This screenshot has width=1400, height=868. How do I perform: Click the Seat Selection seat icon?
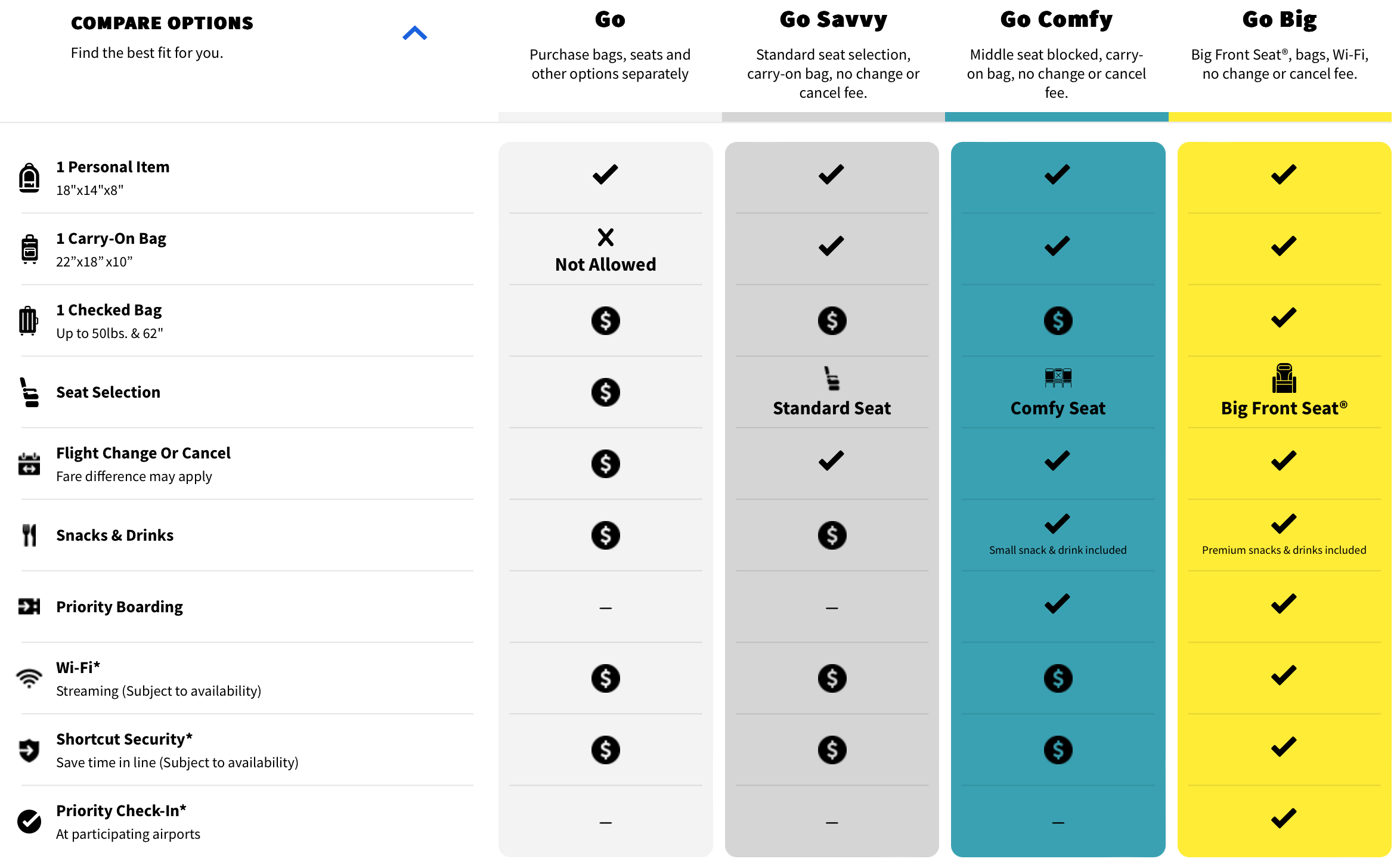pyautogui.click(x=29, y=392)
